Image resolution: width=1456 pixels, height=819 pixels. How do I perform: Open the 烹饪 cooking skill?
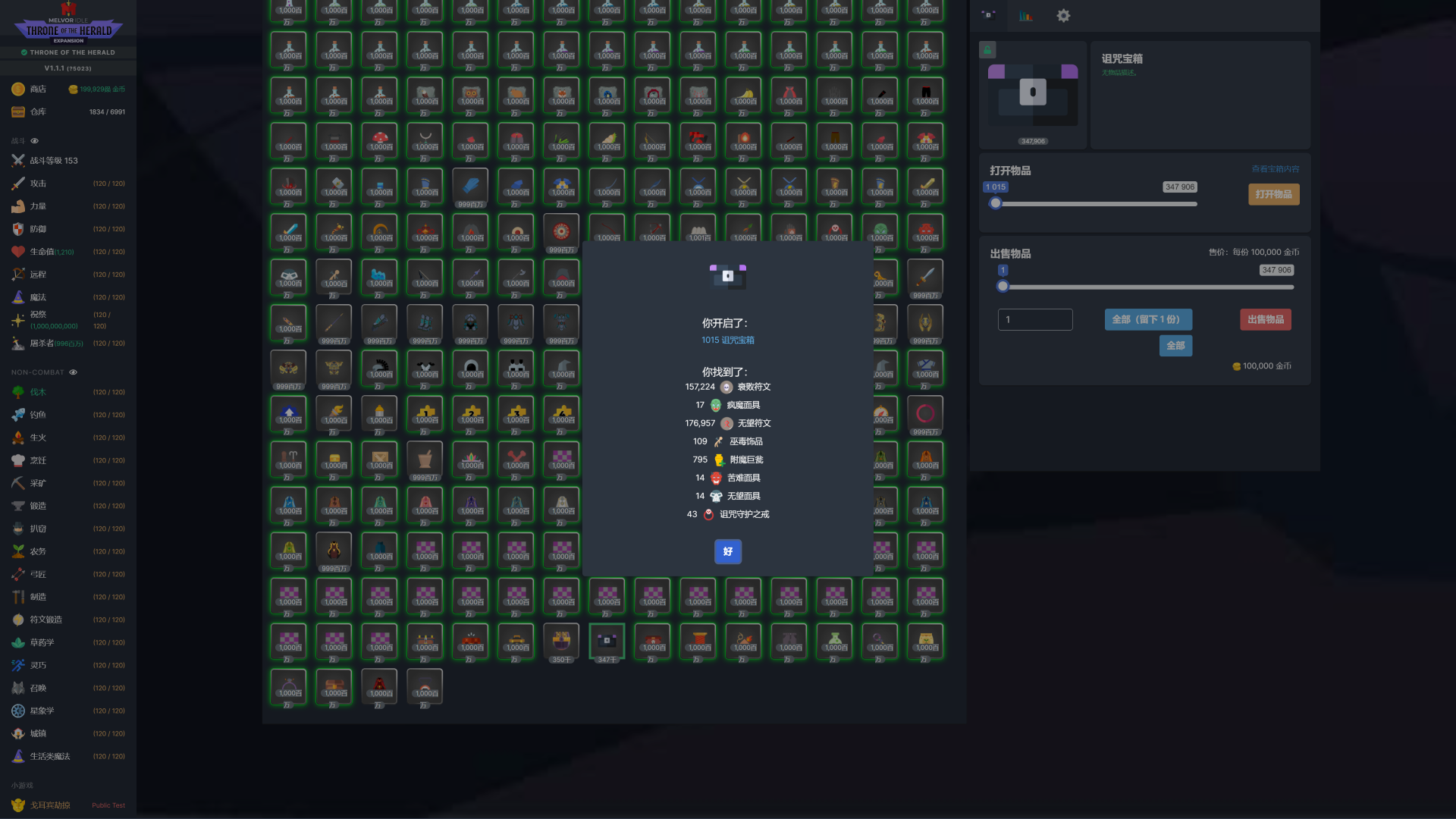point(68,460)
